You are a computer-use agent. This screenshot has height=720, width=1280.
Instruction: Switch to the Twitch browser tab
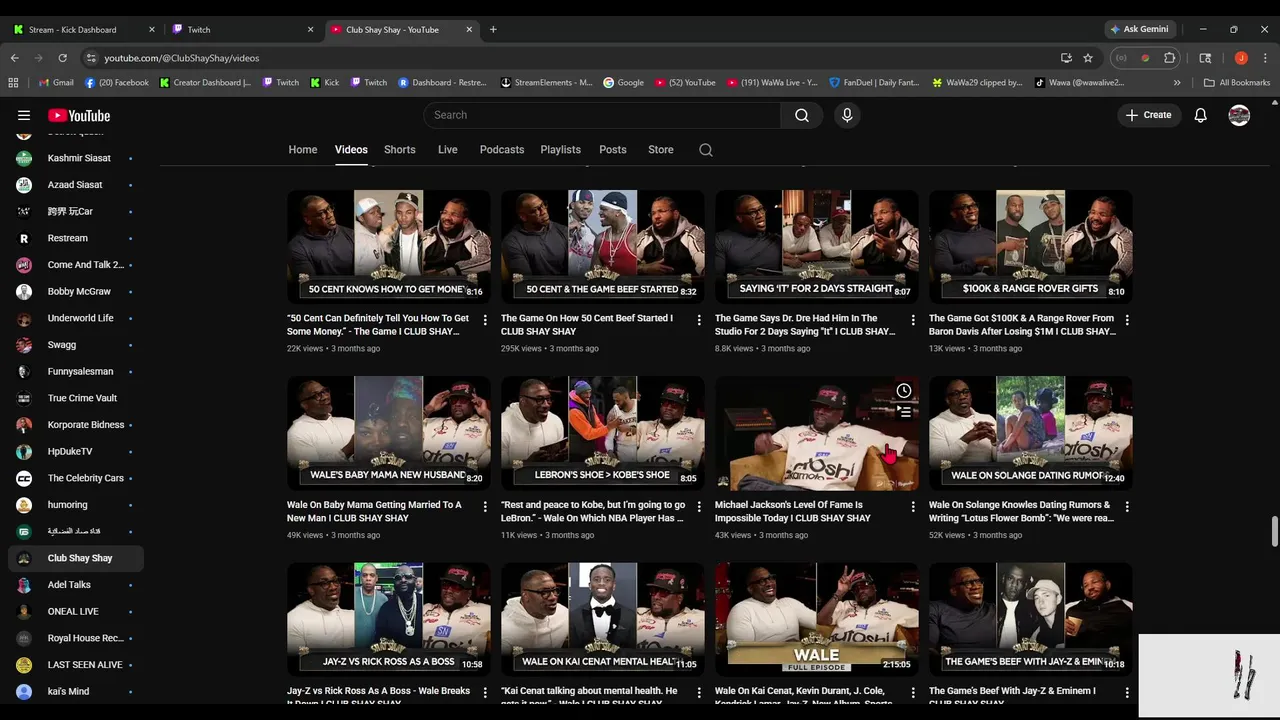click(243, 29)
